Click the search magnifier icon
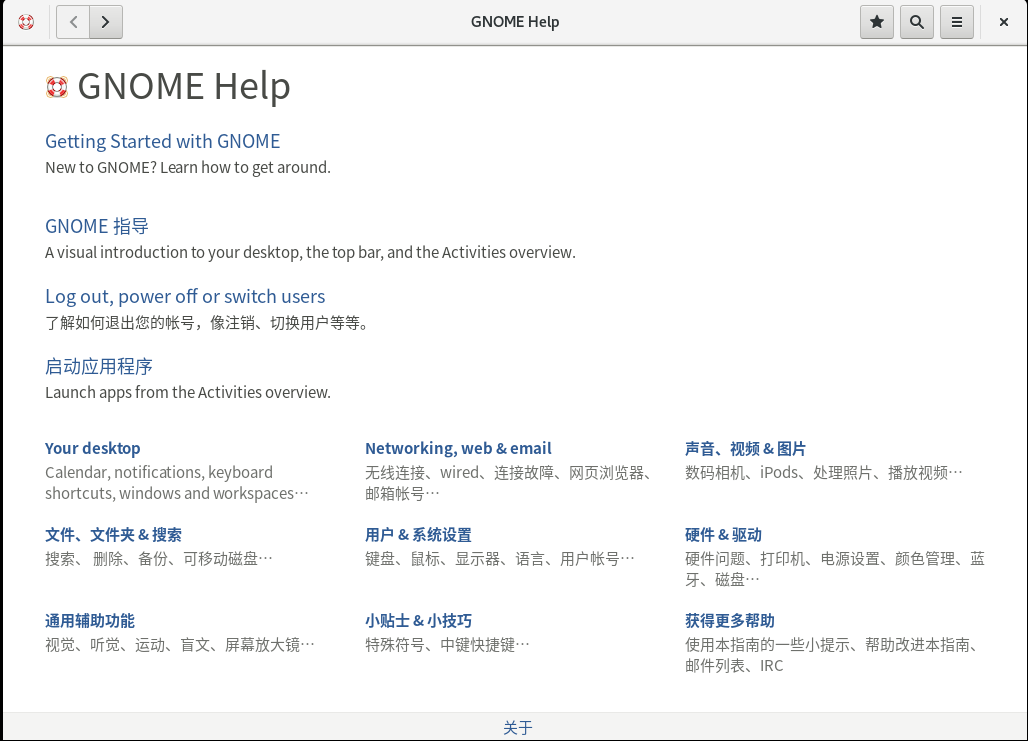 tap(917, 22)
